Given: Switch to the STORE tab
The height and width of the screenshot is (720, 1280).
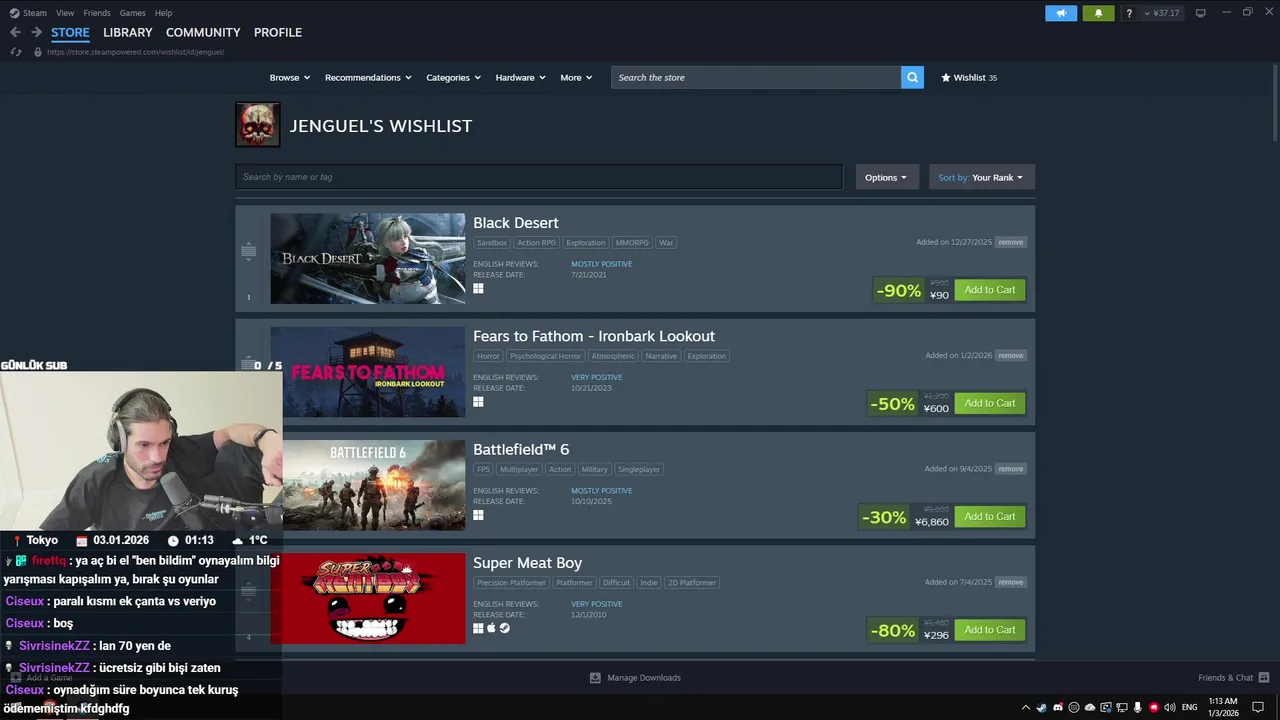Looking at the screenshot, I should (x=70, y=32).
